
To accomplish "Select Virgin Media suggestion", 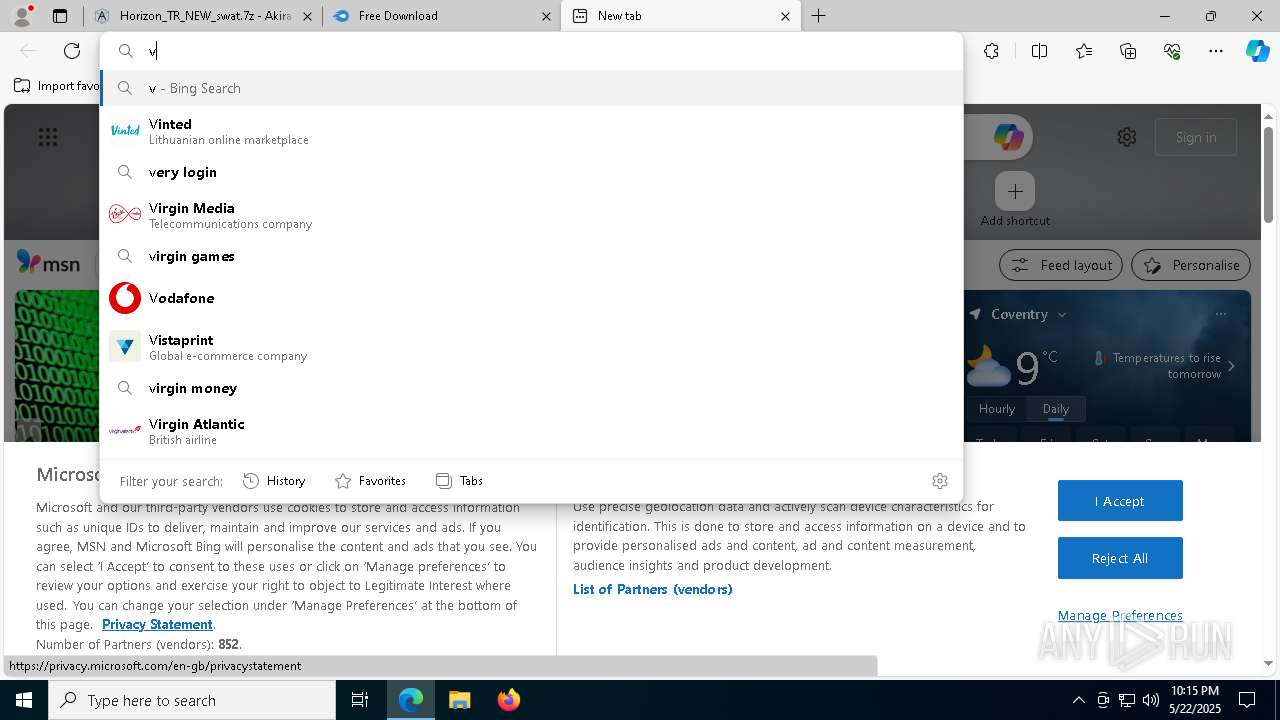I will pyautogui.click(x=531, y=215).
